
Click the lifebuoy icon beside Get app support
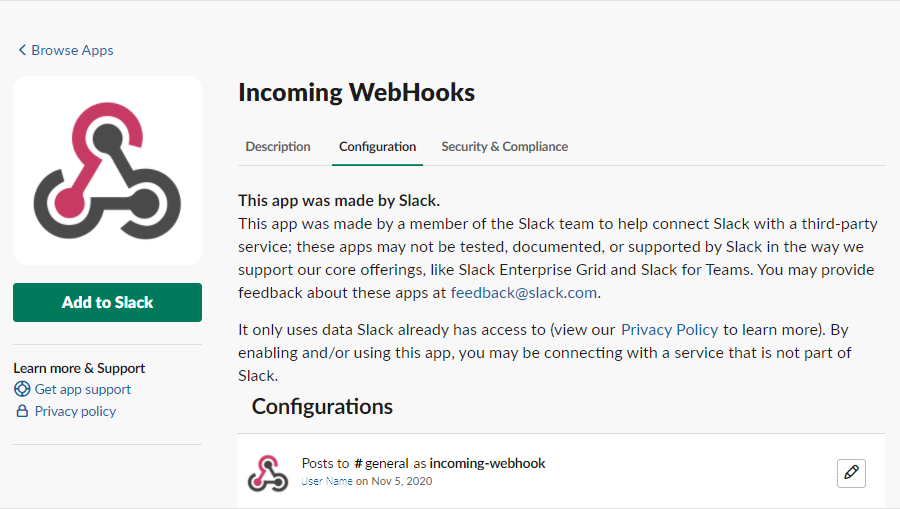tap(22, 389)
